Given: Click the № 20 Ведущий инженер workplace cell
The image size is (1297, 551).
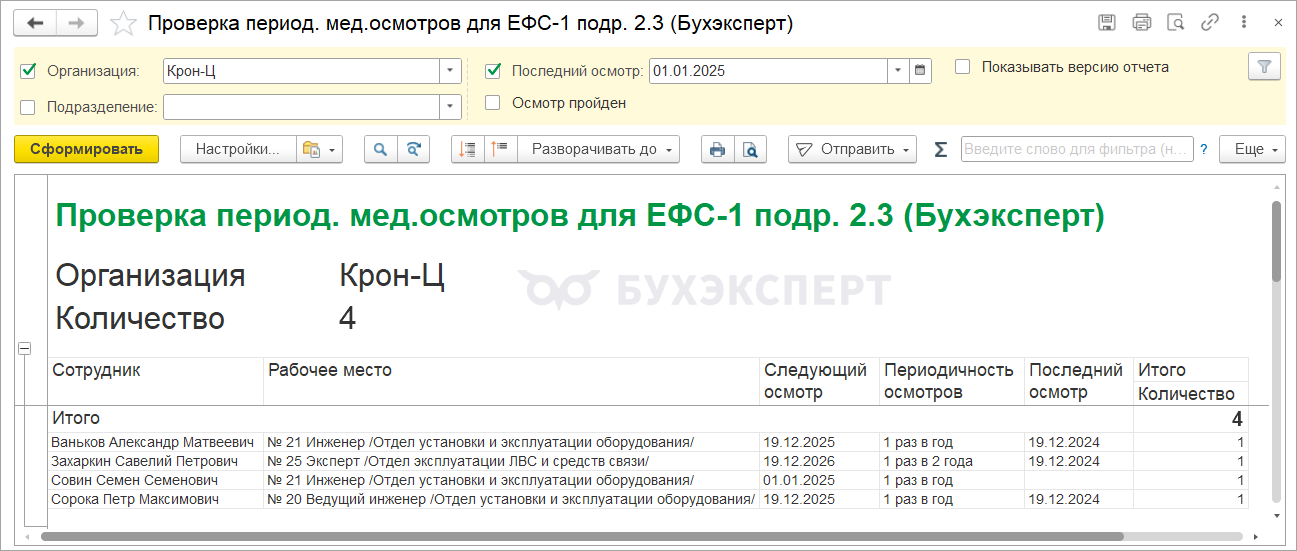Looking at the screenshot, I should (x=511, y=499).
